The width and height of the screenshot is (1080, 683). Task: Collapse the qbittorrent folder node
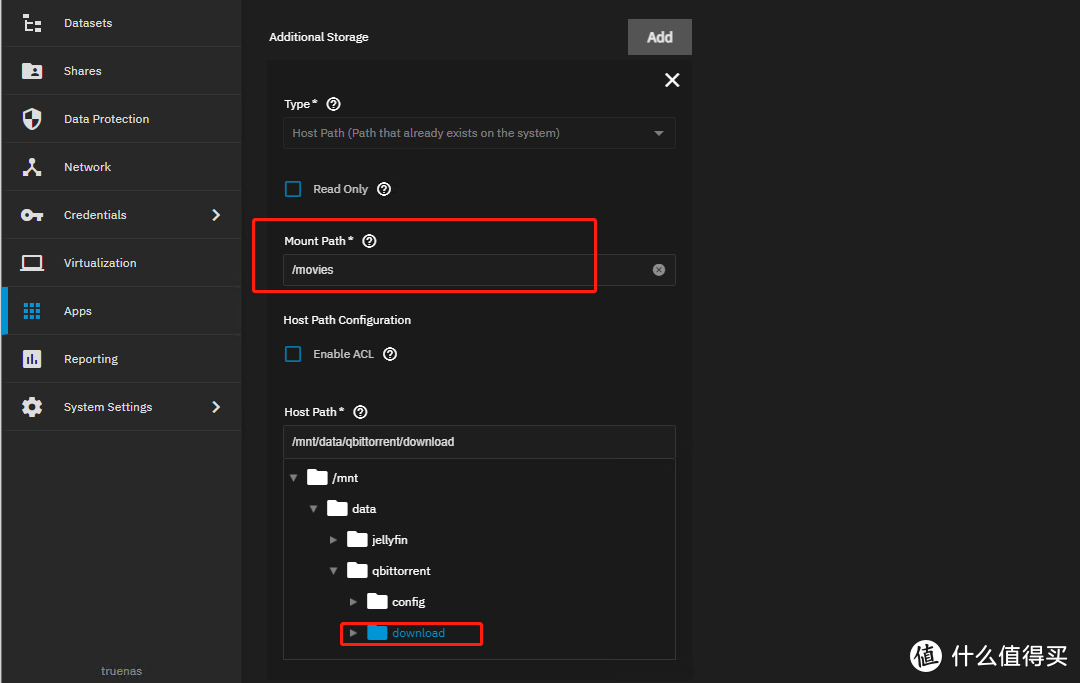tap(334, 571)
